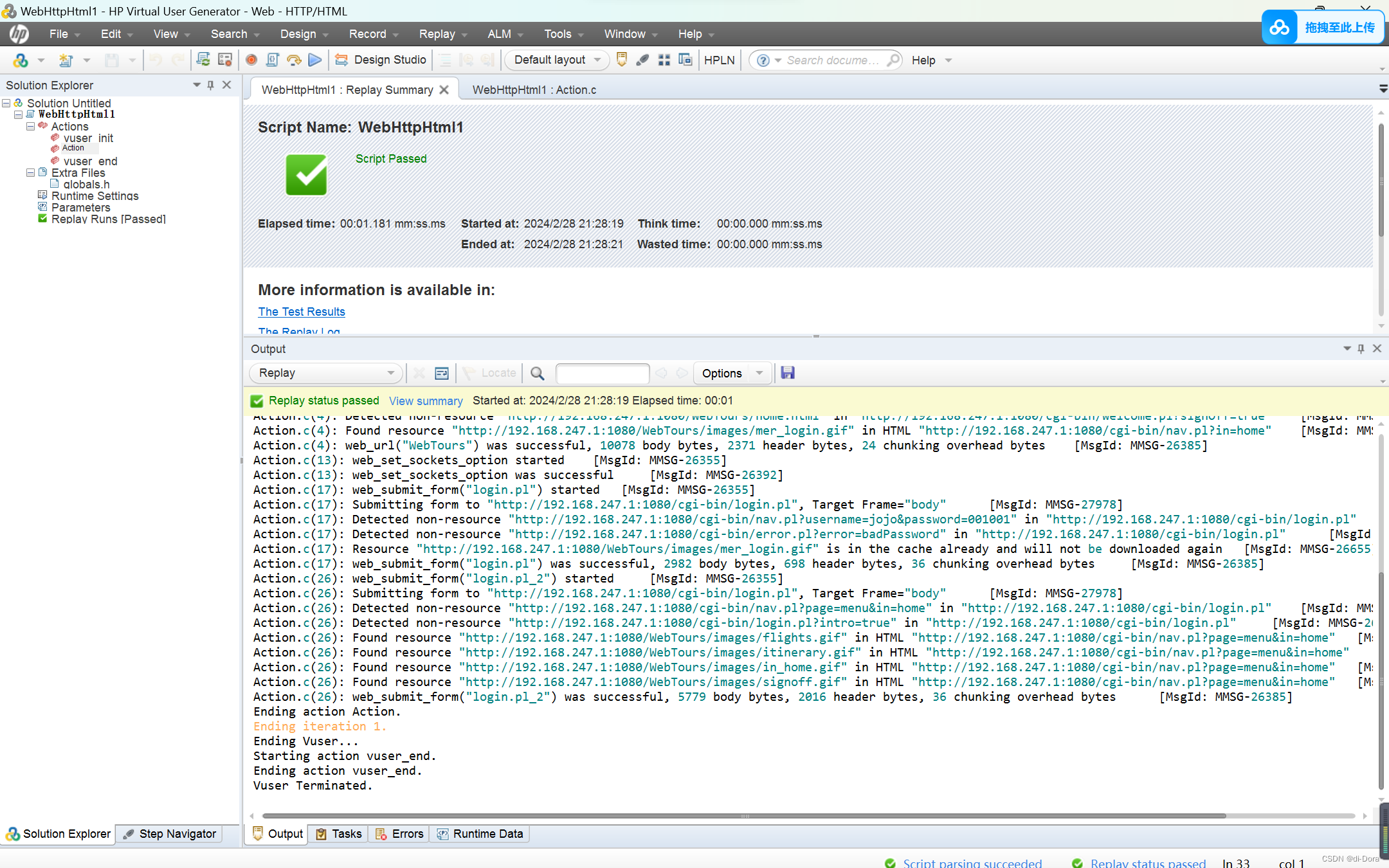Click the HPLN toolbar button
Viewport: 1389px width, 868px height.
click(719, 60)
